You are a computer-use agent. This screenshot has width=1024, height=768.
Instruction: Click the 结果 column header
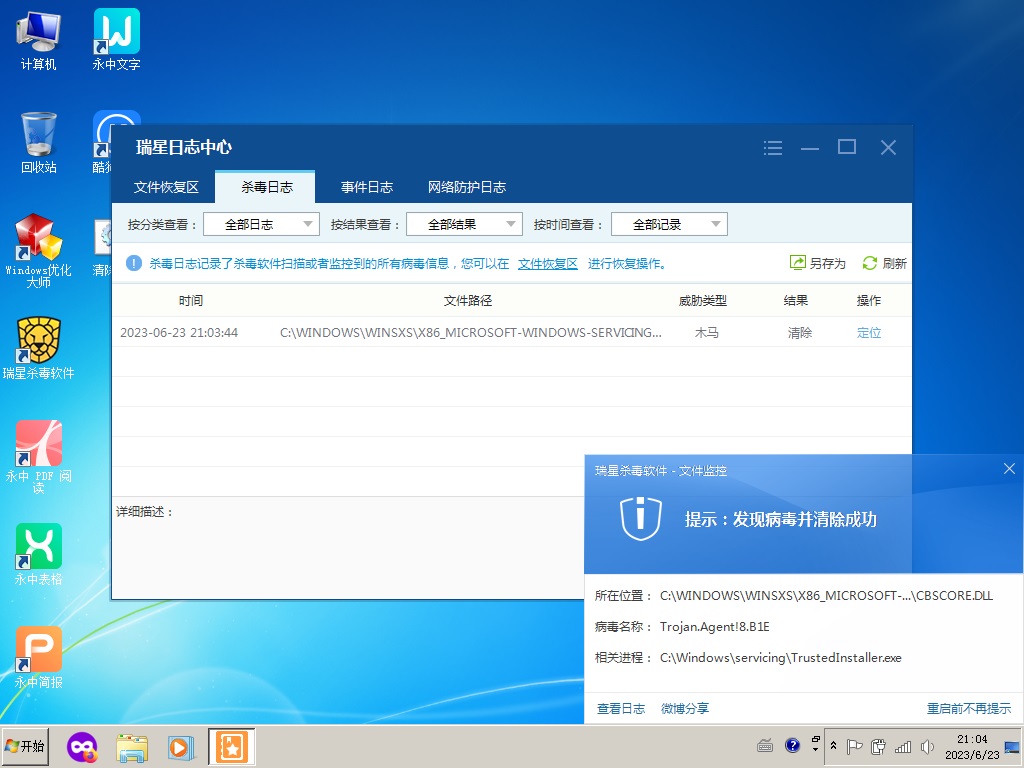[795, 300]
